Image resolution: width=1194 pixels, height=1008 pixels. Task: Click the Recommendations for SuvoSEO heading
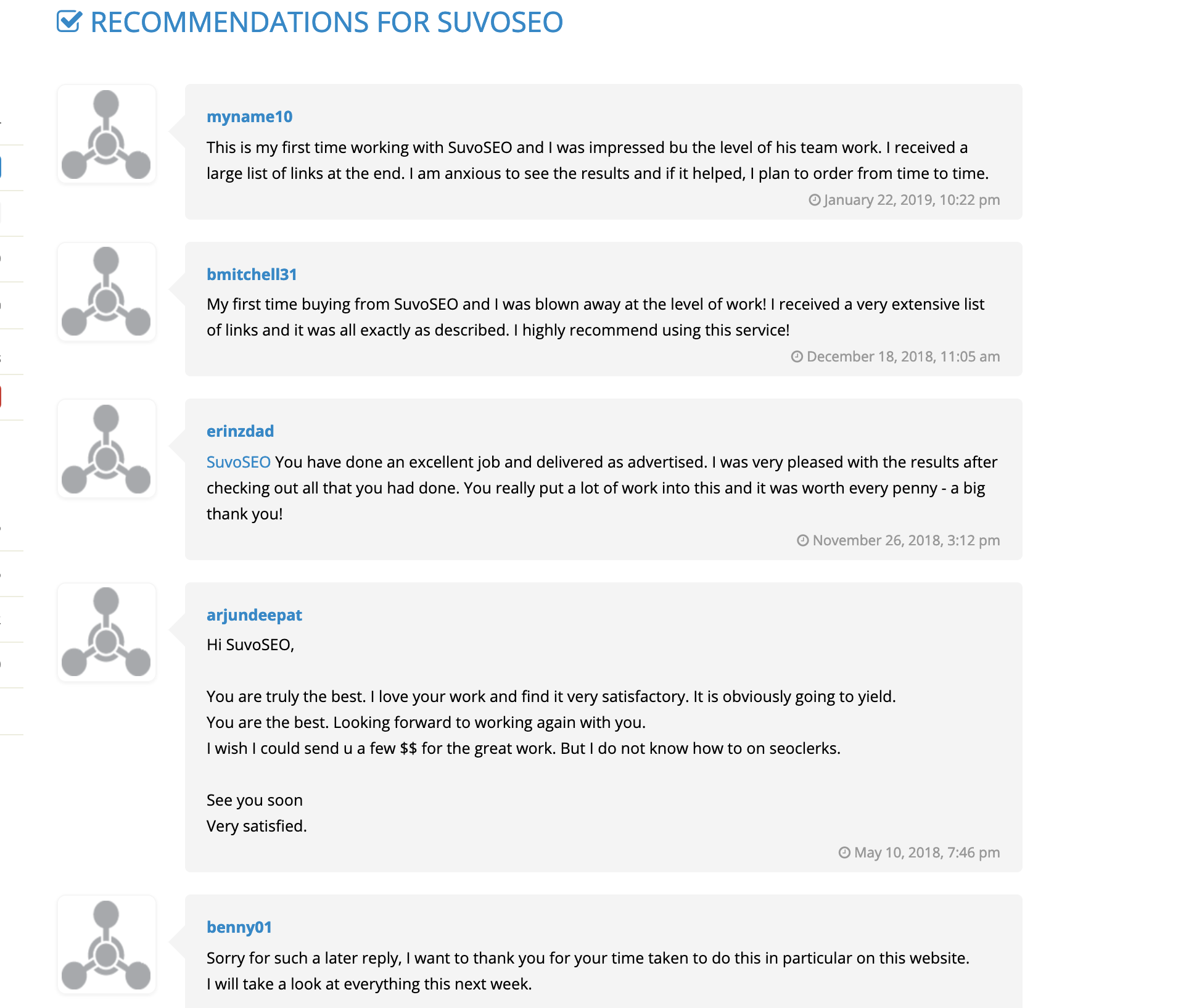tap(326, 22)
